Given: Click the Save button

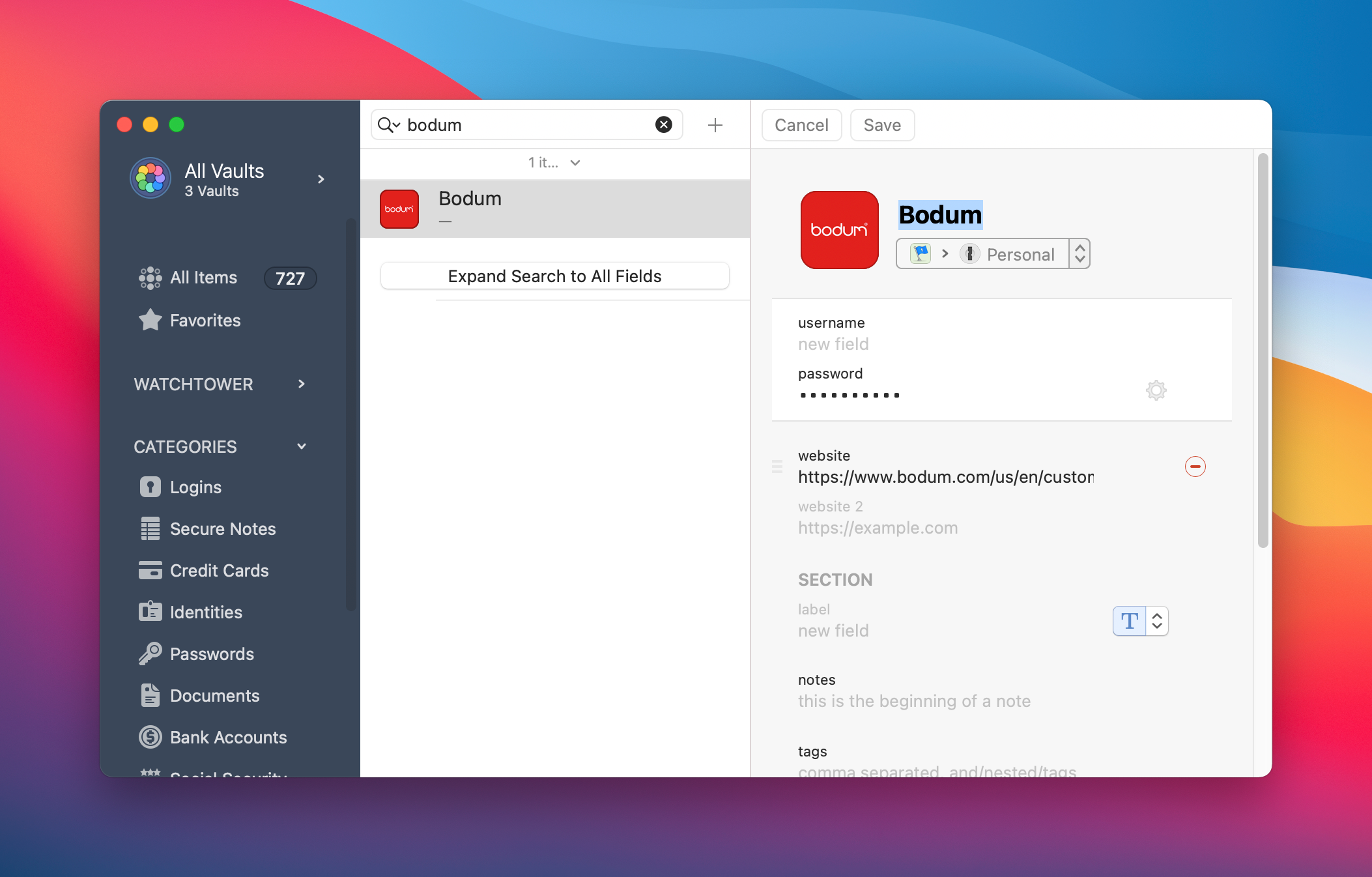Looking at the screenshot, I should pos(881,125).
